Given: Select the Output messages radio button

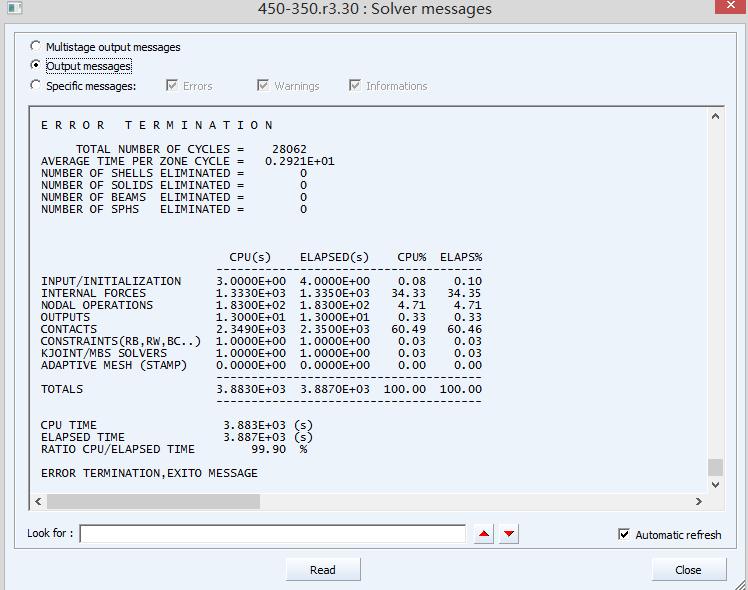Looking at the screenshot, I should point(37,66).
